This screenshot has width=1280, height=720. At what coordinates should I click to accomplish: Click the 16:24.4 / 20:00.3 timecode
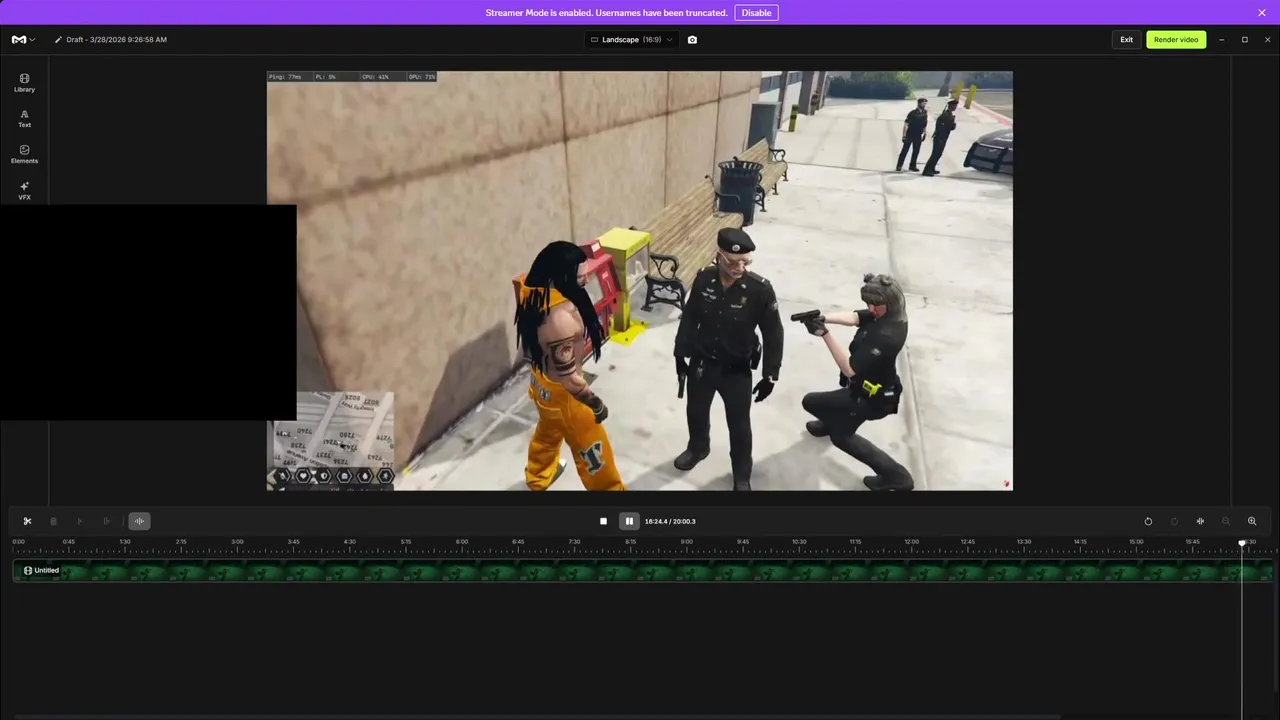670,521
